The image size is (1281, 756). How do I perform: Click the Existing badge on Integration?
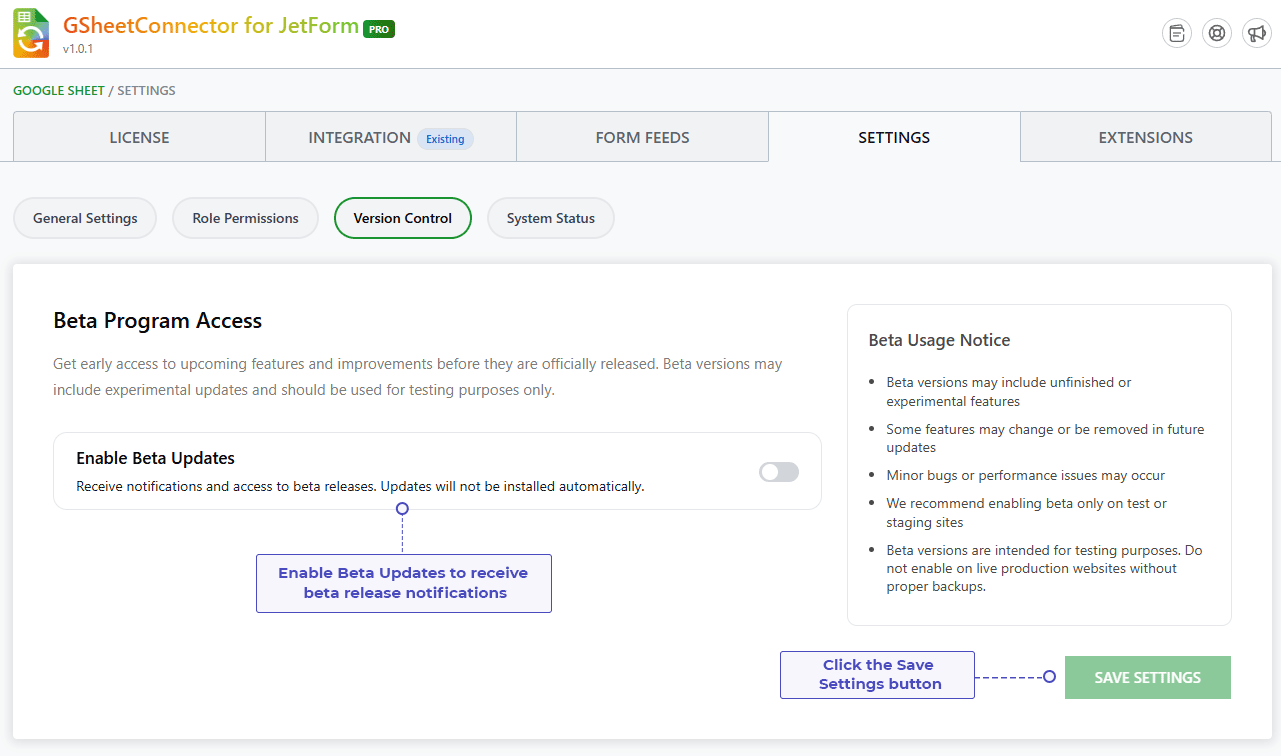(445, 139)
